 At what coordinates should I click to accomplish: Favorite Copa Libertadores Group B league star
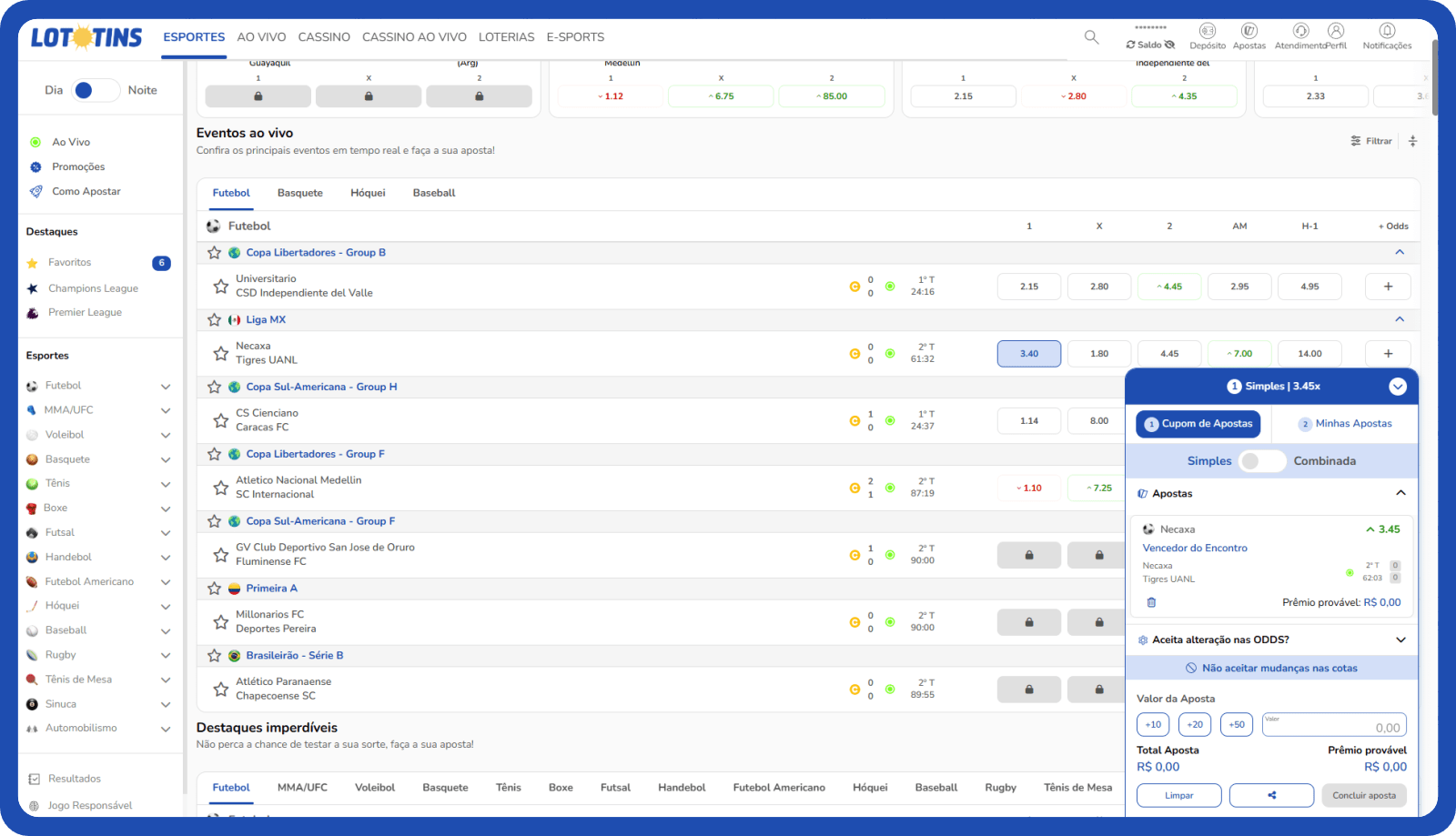(x=215, y=253)
